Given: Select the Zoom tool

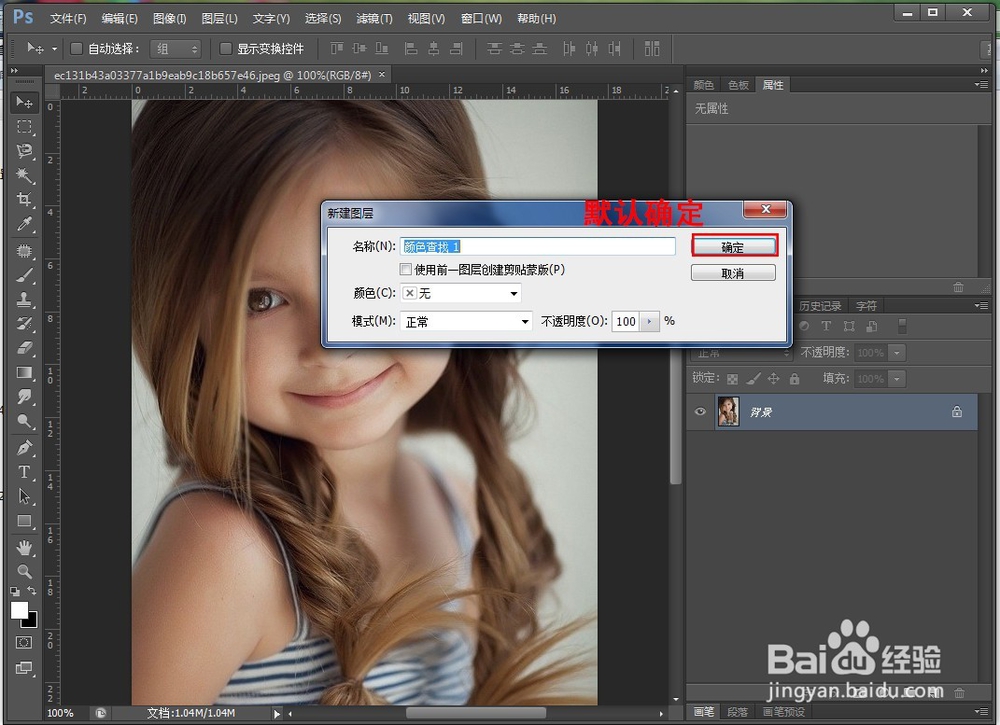Looking at the screenshot, I should 24,571.
